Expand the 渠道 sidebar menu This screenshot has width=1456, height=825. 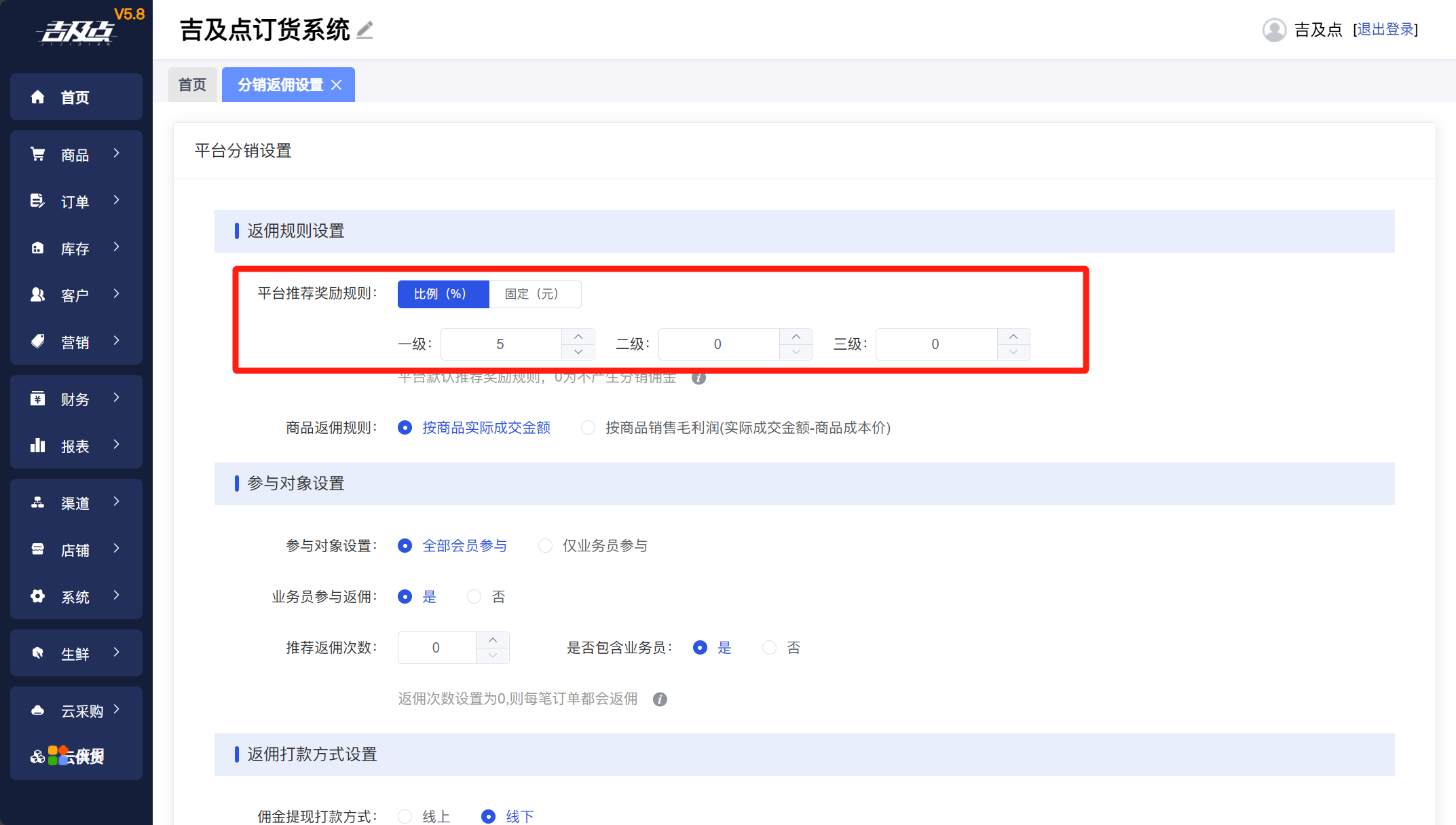tap(76, 502)
